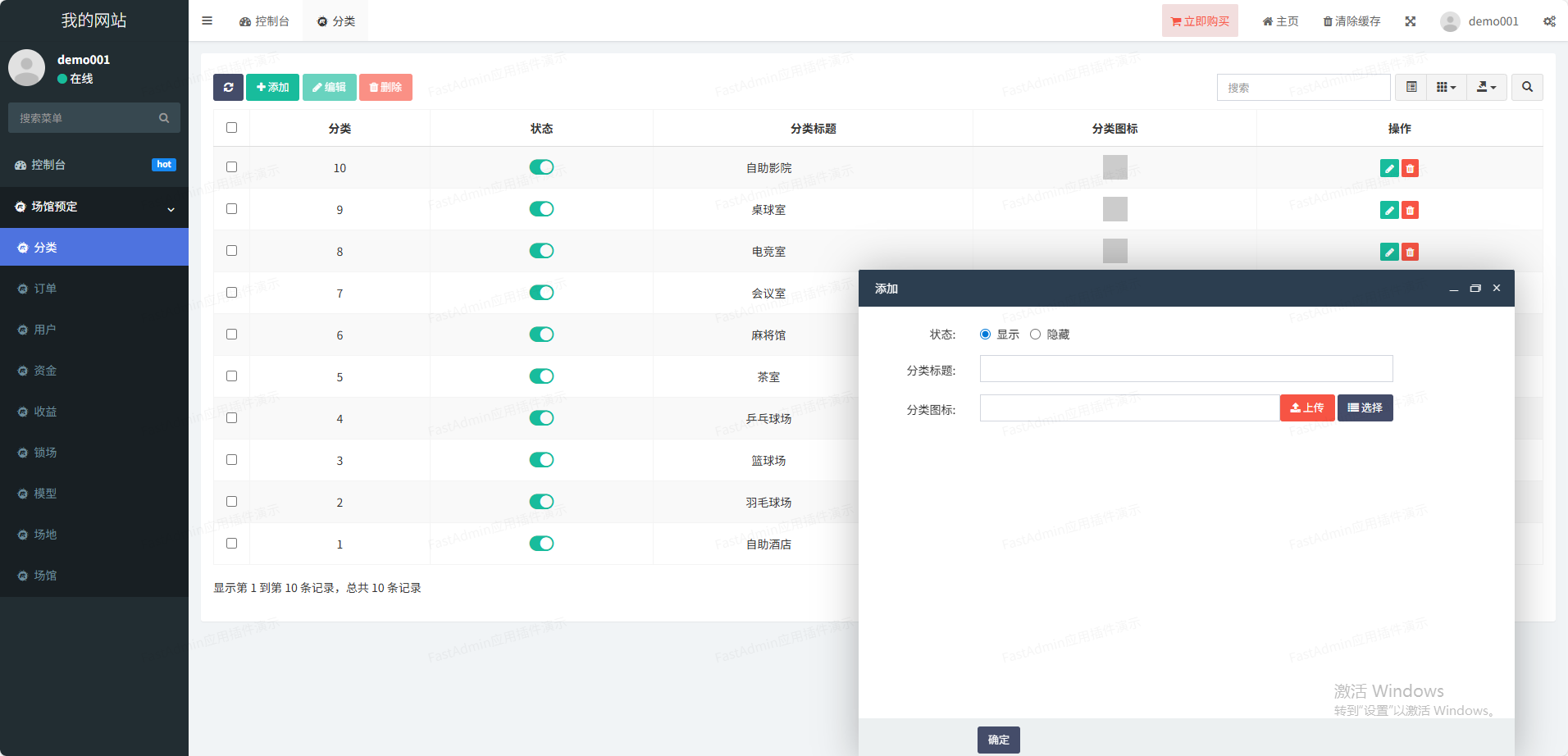Open settings gears icon at top right

tap(1548, 21)
